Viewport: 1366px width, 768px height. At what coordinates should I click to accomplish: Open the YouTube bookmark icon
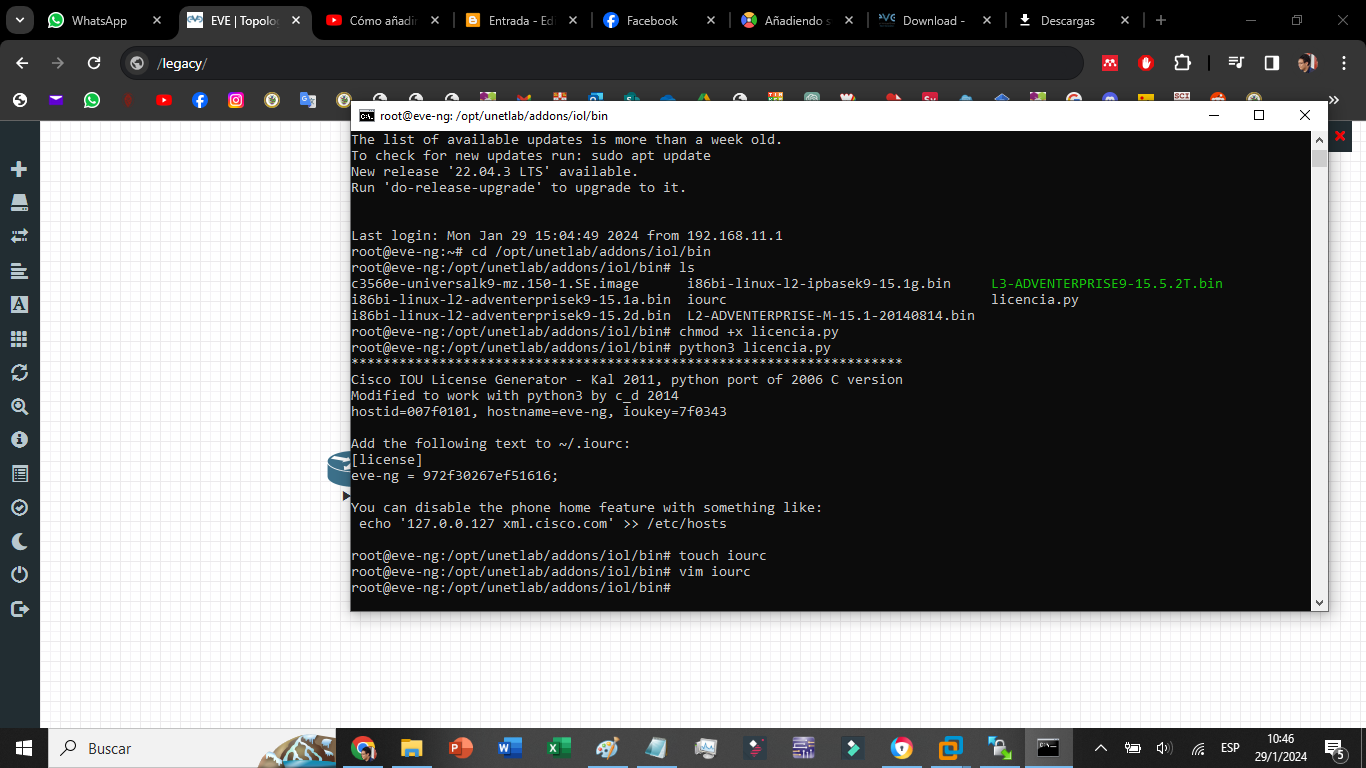[164, 100]
